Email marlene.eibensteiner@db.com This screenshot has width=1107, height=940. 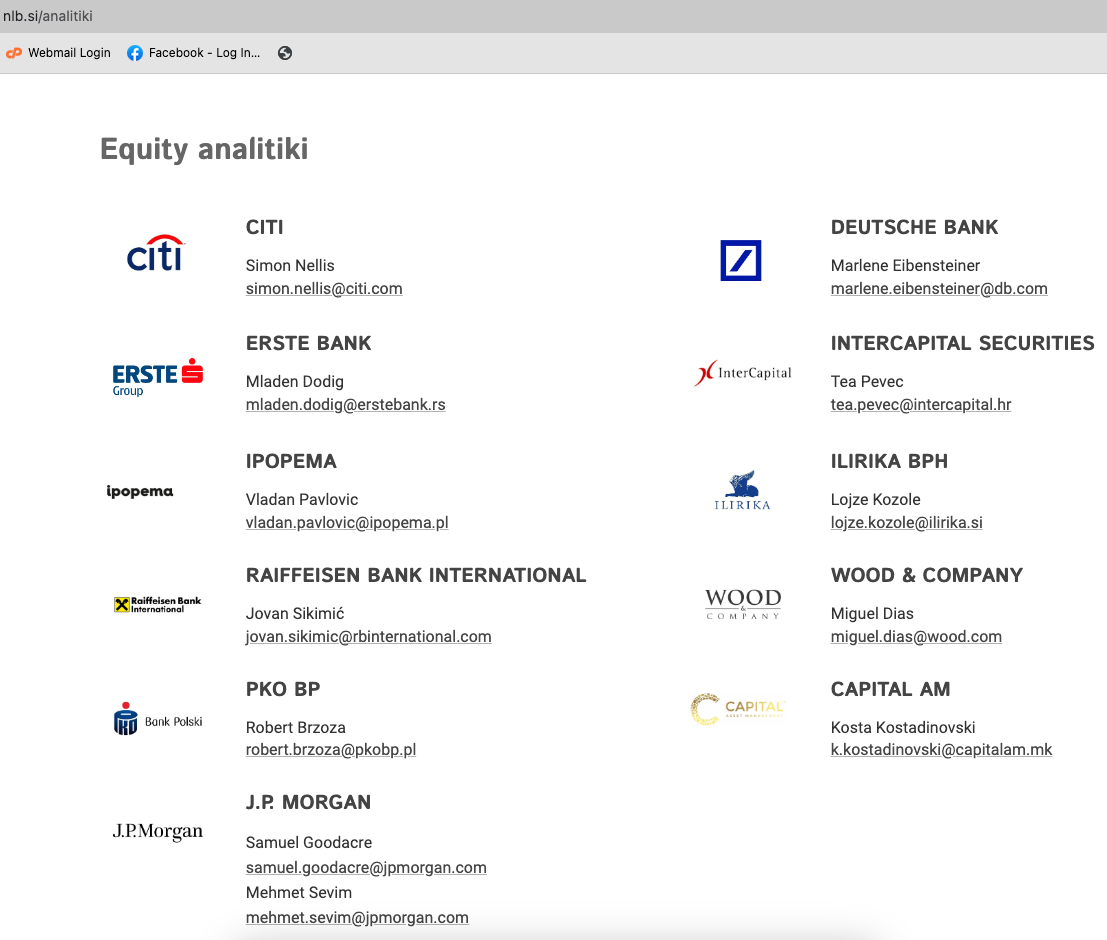tap(939, 289)
